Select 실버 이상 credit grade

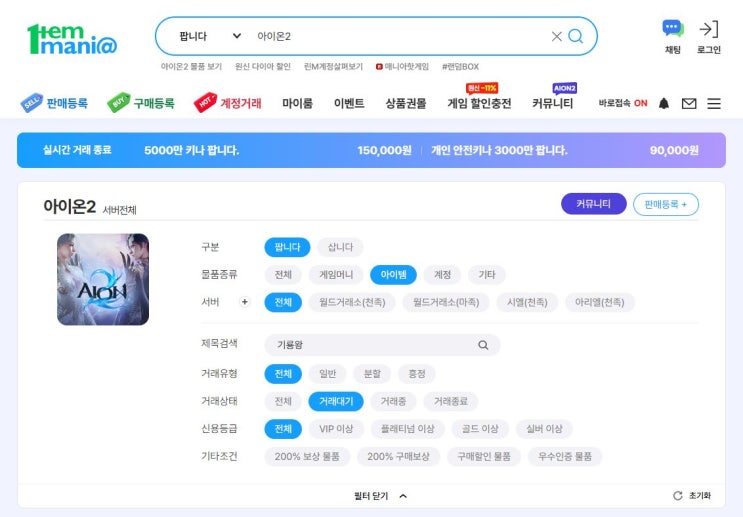tap(544, 429)
